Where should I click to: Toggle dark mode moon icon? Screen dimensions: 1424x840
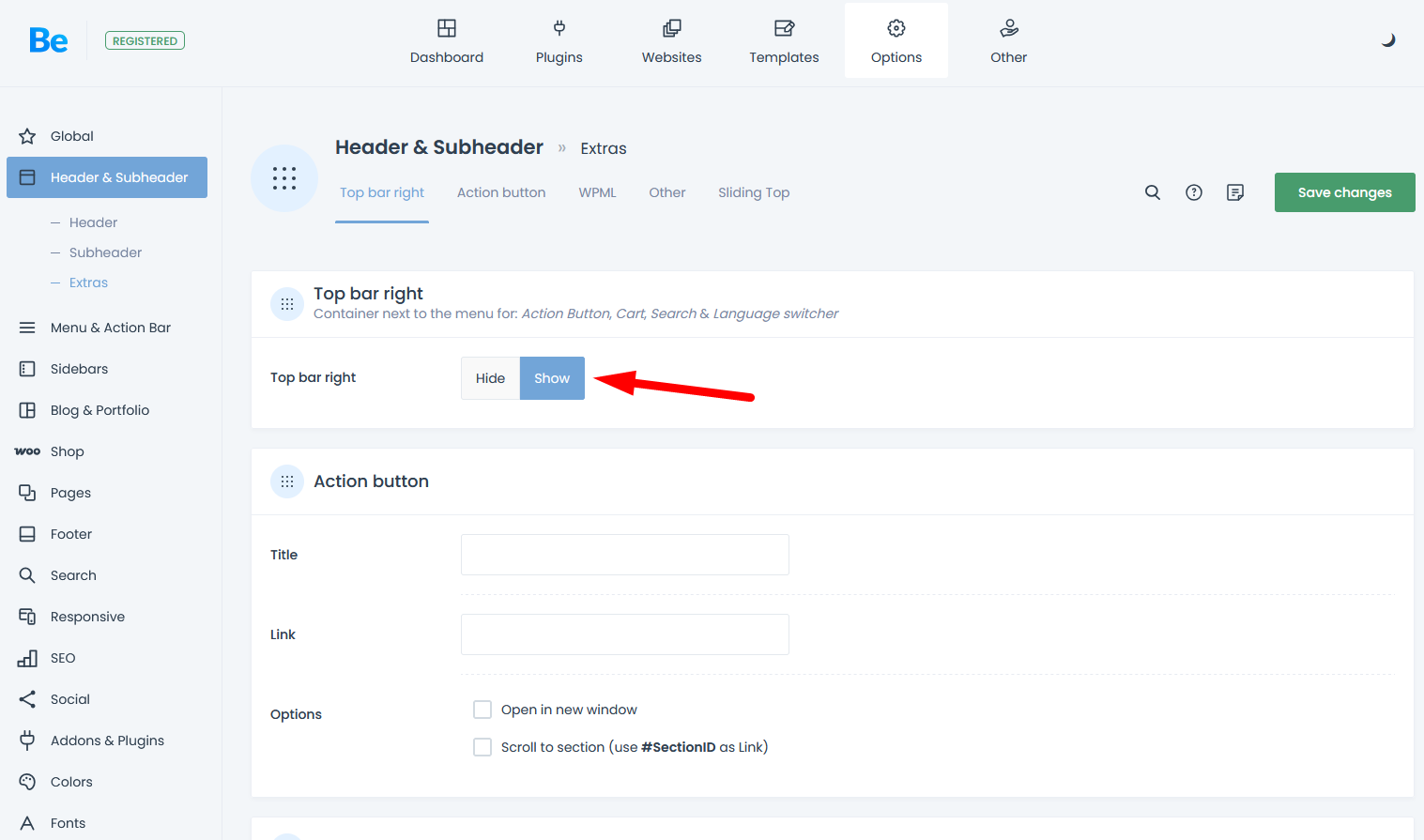[x=1388, y=40]
